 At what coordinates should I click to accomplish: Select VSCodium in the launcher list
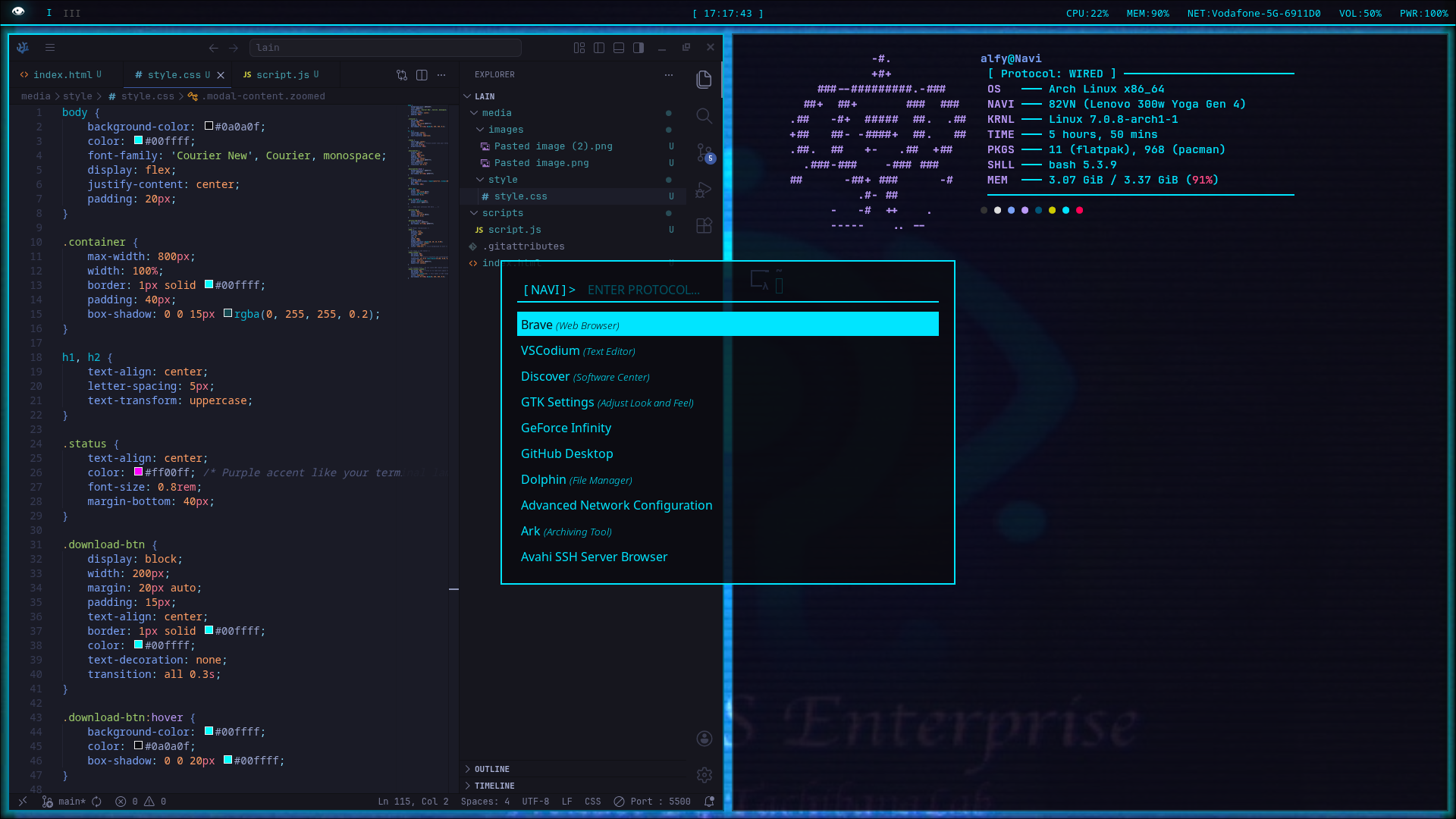(x=728, y=350)
